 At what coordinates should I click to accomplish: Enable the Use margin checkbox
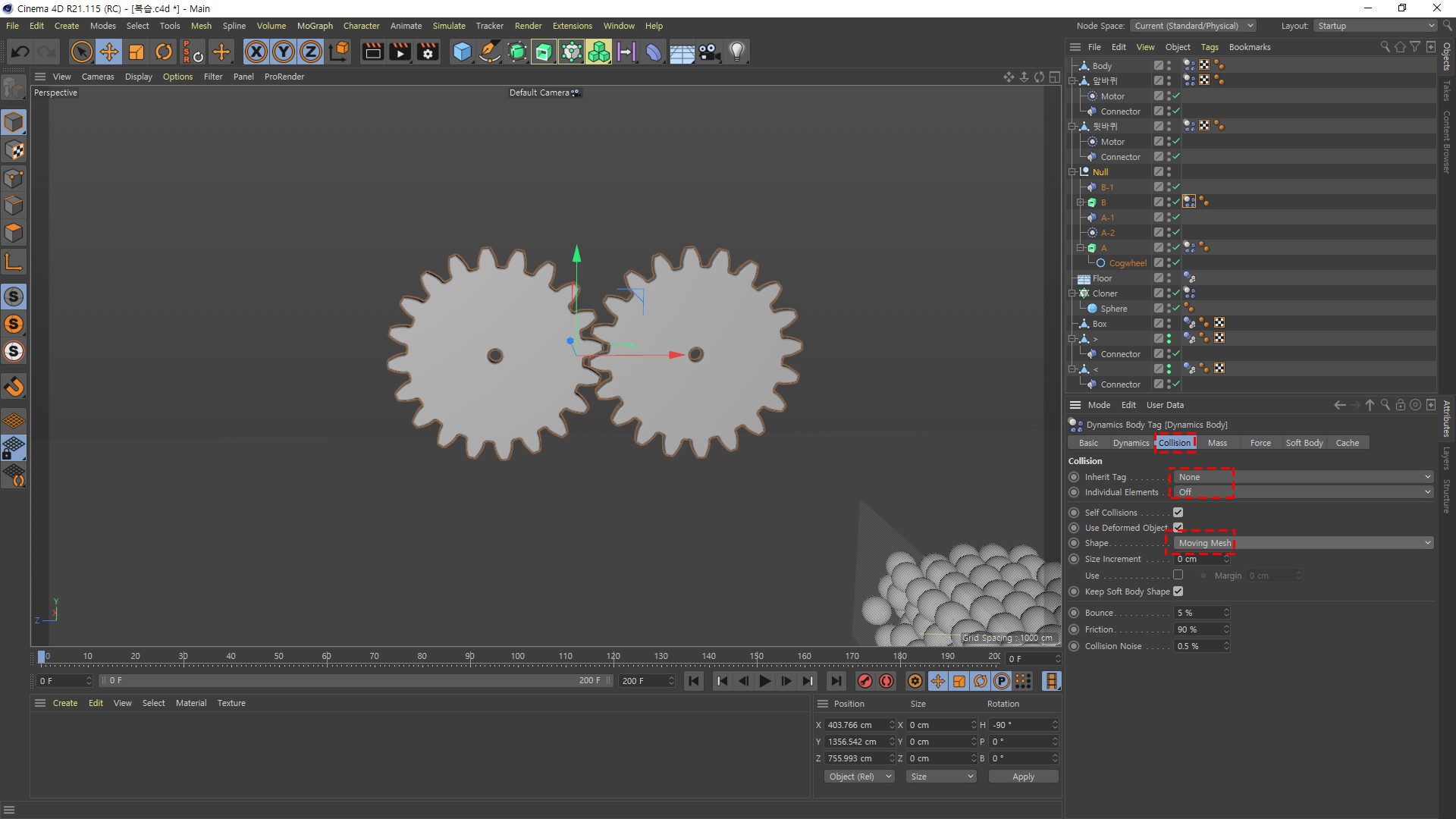[x=1178, y=575]
